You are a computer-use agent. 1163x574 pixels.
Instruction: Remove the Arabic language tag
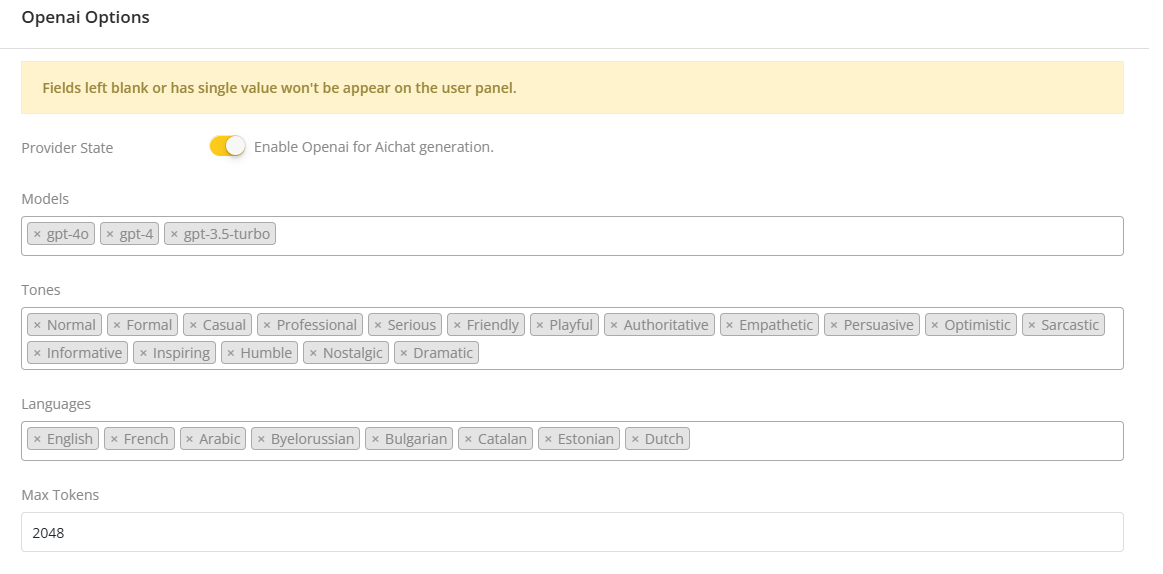coord(189,439)
